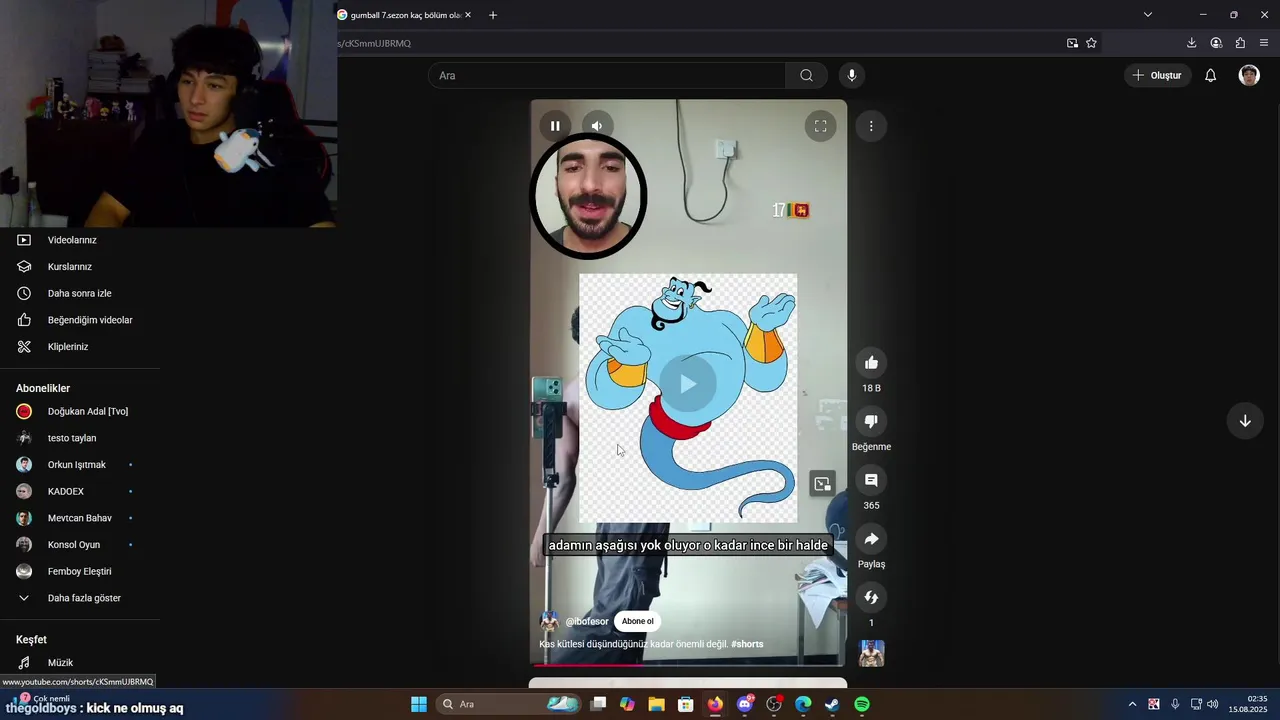Image resolution: width=1280 pixels, height=720 pixels.
Task: Open the browser downloads panel
Action: (x=1191, y=43)
